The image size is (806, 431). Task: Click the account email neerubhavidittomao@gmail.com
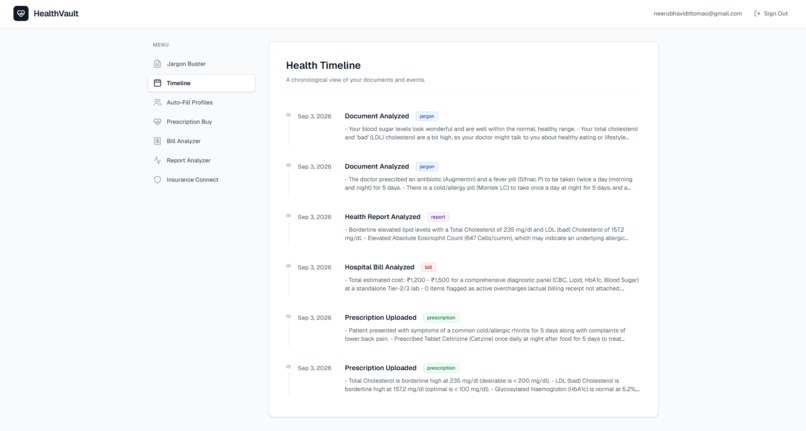tap(698, 13)
